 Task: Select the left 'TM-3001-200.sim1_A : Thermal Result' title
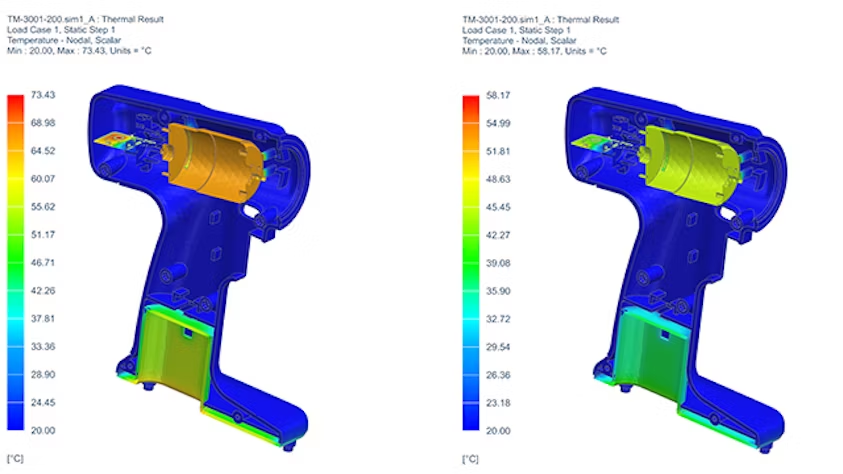click(85, 19)
